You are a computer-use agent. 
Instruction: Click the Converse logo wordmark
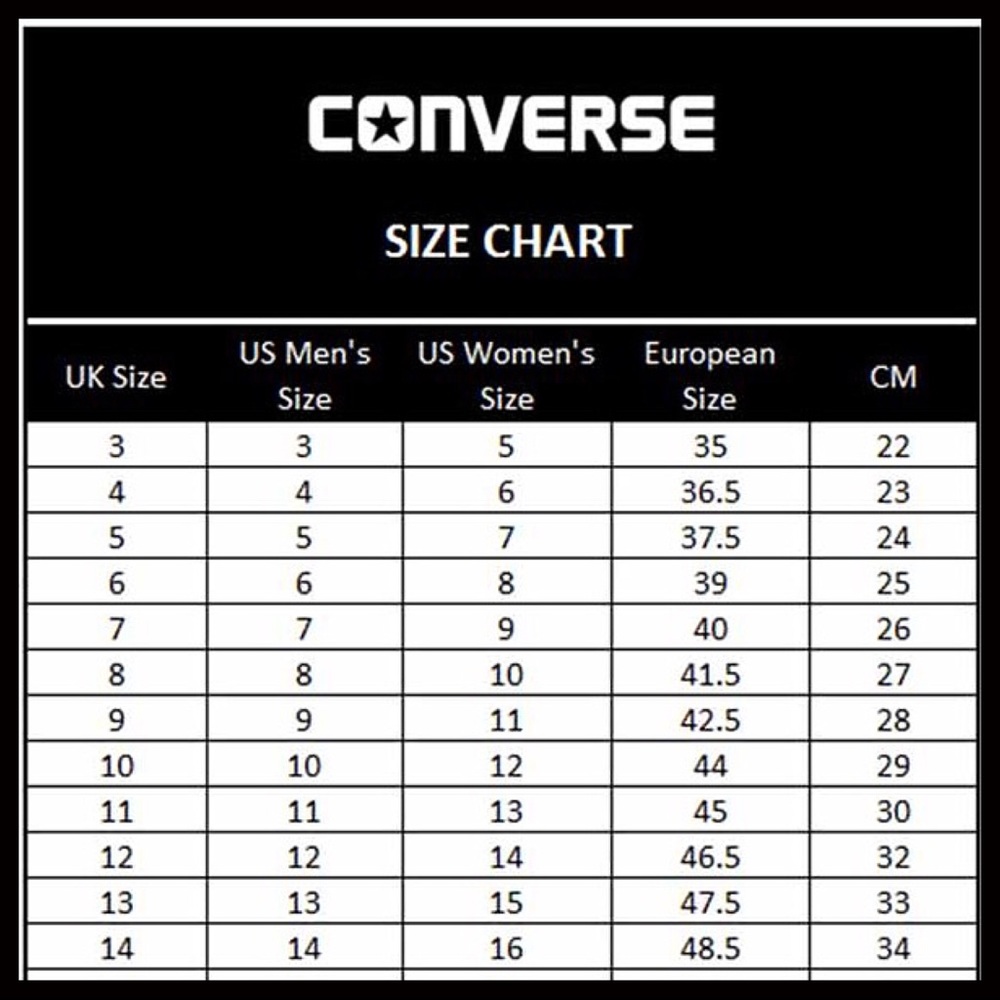[x=511, y=124]
